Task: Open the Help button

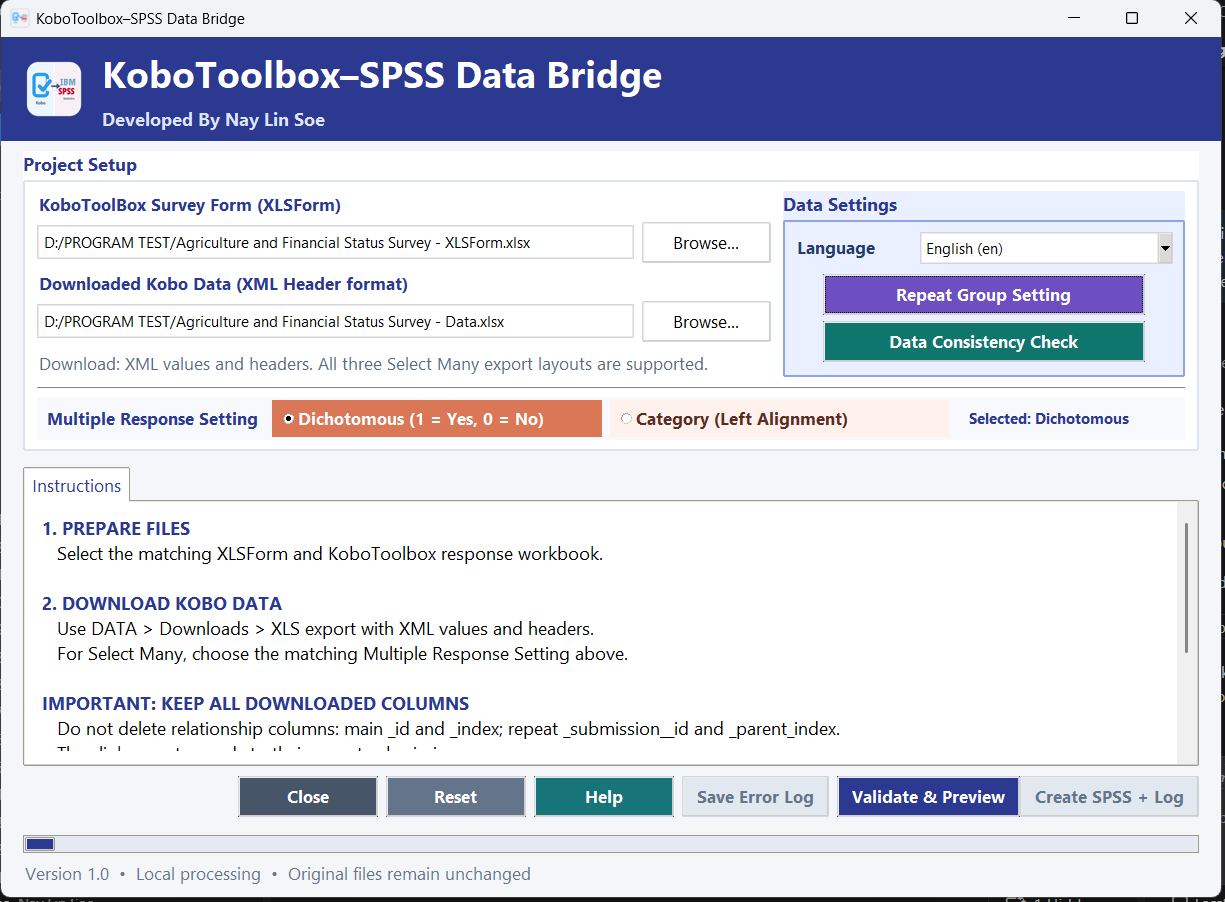Action: (604, 797)
